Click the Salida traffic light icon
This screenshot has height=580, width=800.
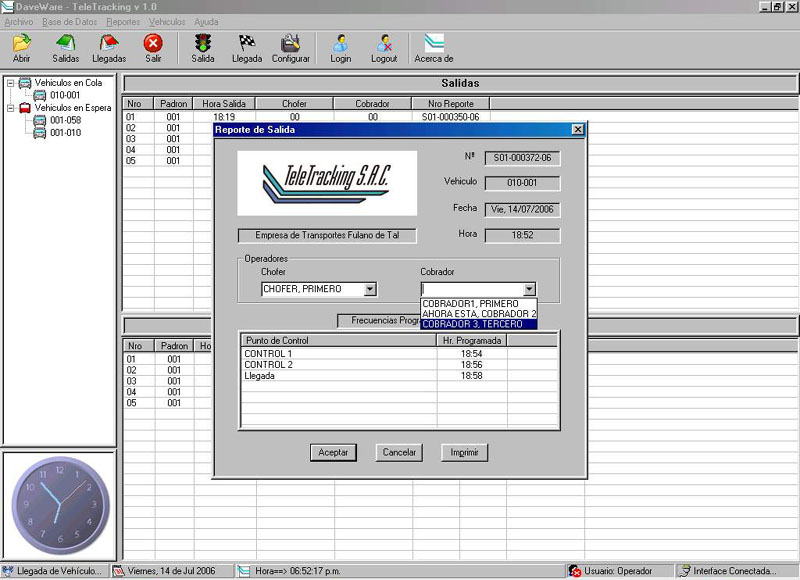203,43
